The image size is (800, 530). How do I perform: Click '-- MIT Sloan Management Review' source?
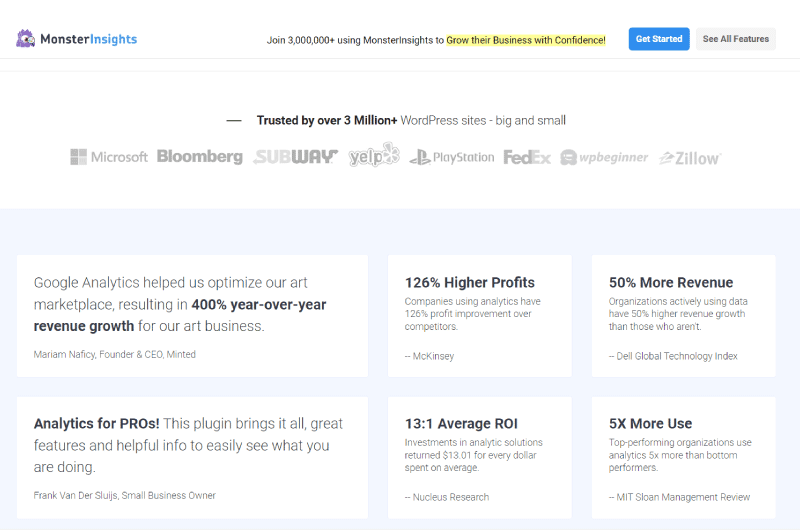coord(679,497)
